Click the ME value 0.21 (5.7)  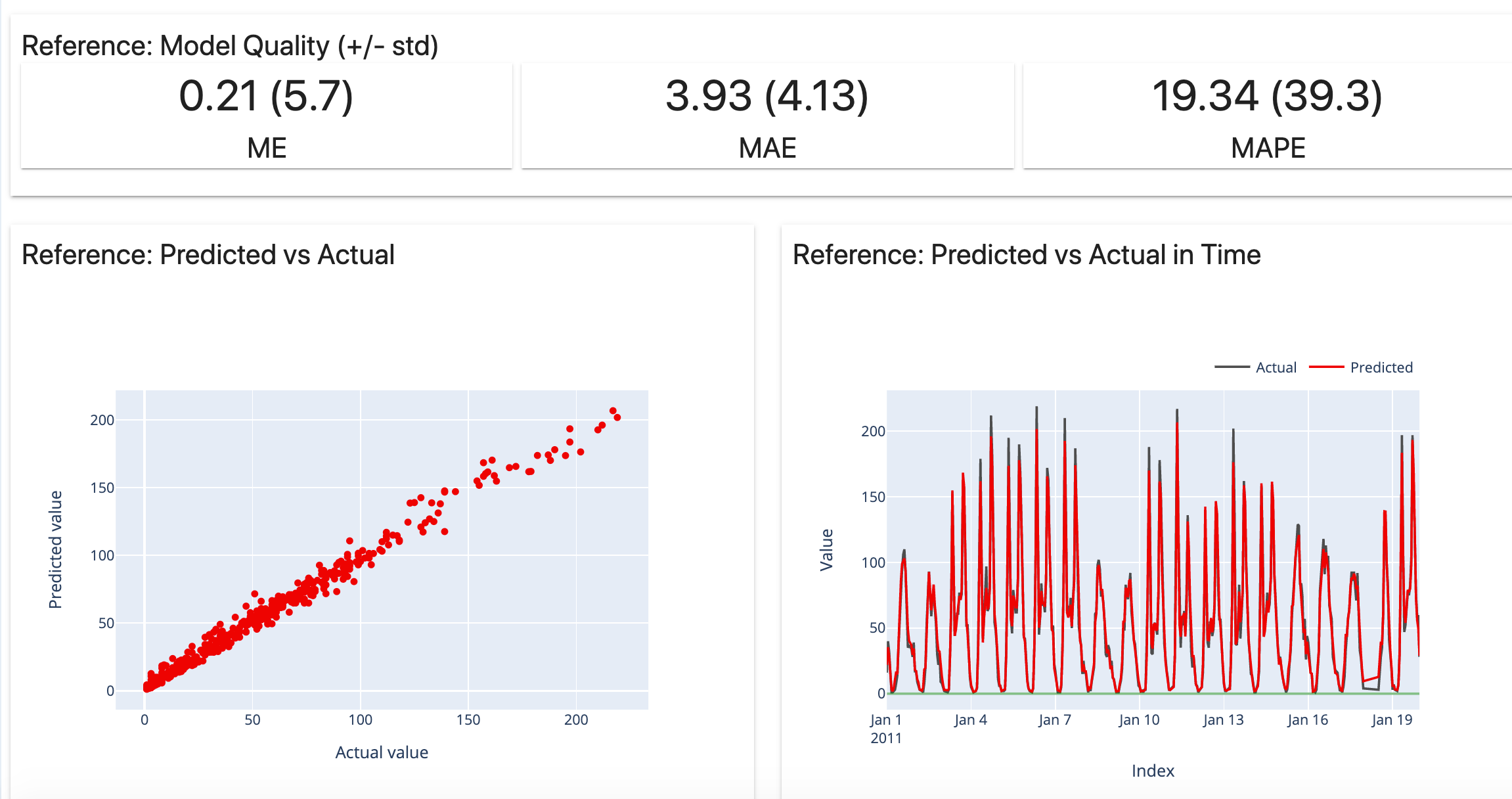point(266,96)
